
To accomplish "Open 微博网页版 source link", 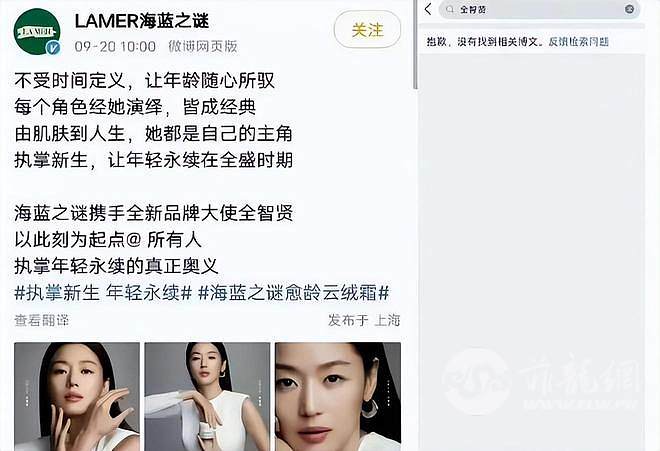I will (x=203, y=46).
